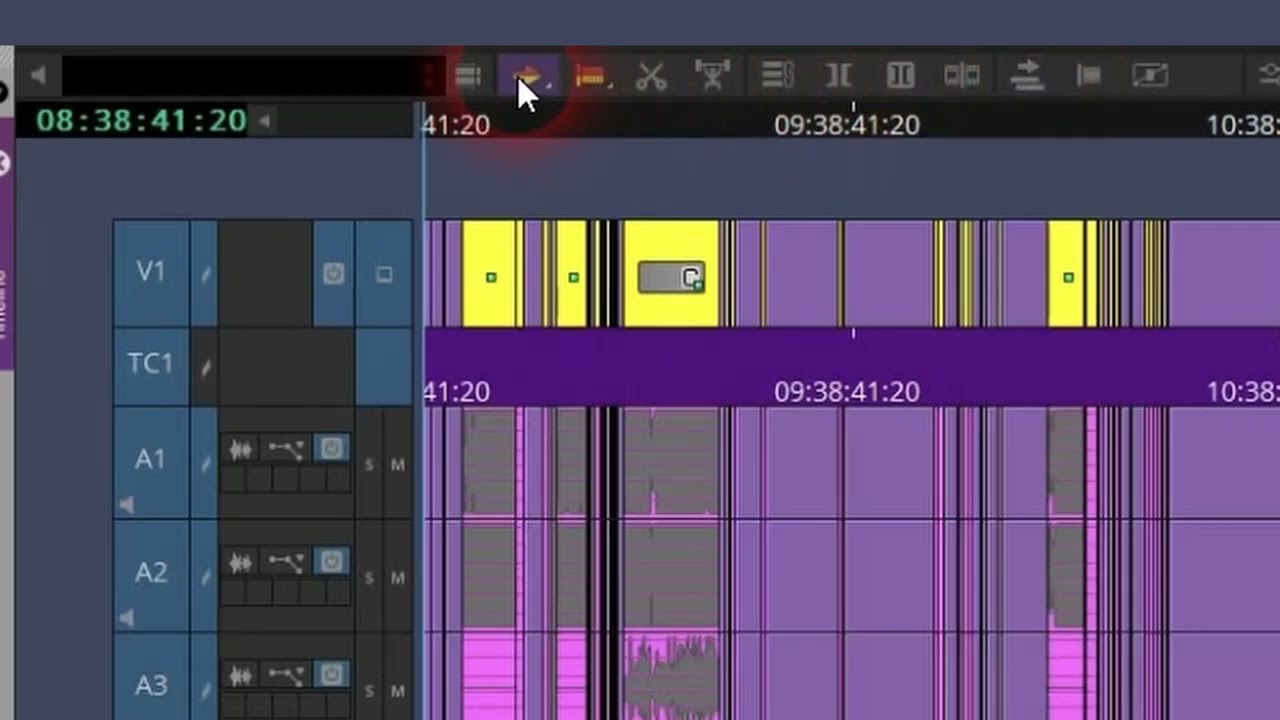This screenshot has height=720, width=1280.
Task: Solo track A1 with the S button
Action: (x=369, y=465)
